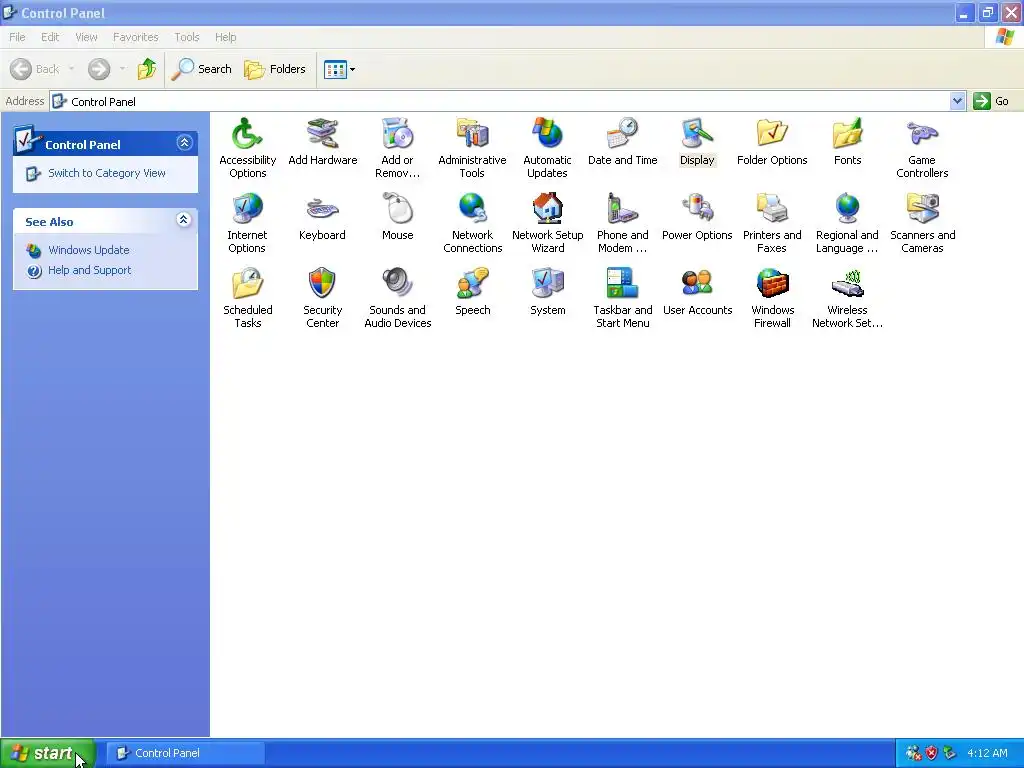
Task: Open Scheduled Tasks folder
Action: [248, 298]
